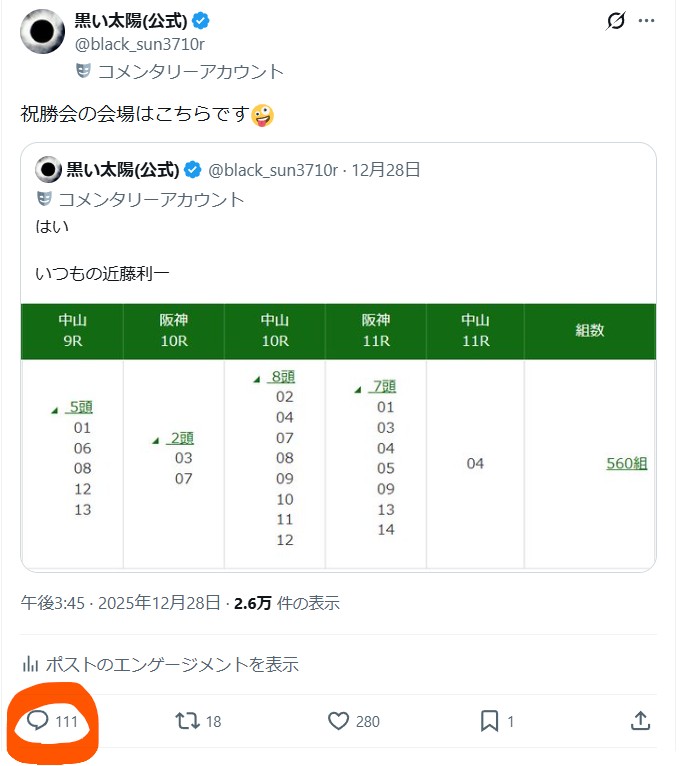Click the commentary account mask icon
This screenshot has width=683, height=766.
click(x=83, y=71)
